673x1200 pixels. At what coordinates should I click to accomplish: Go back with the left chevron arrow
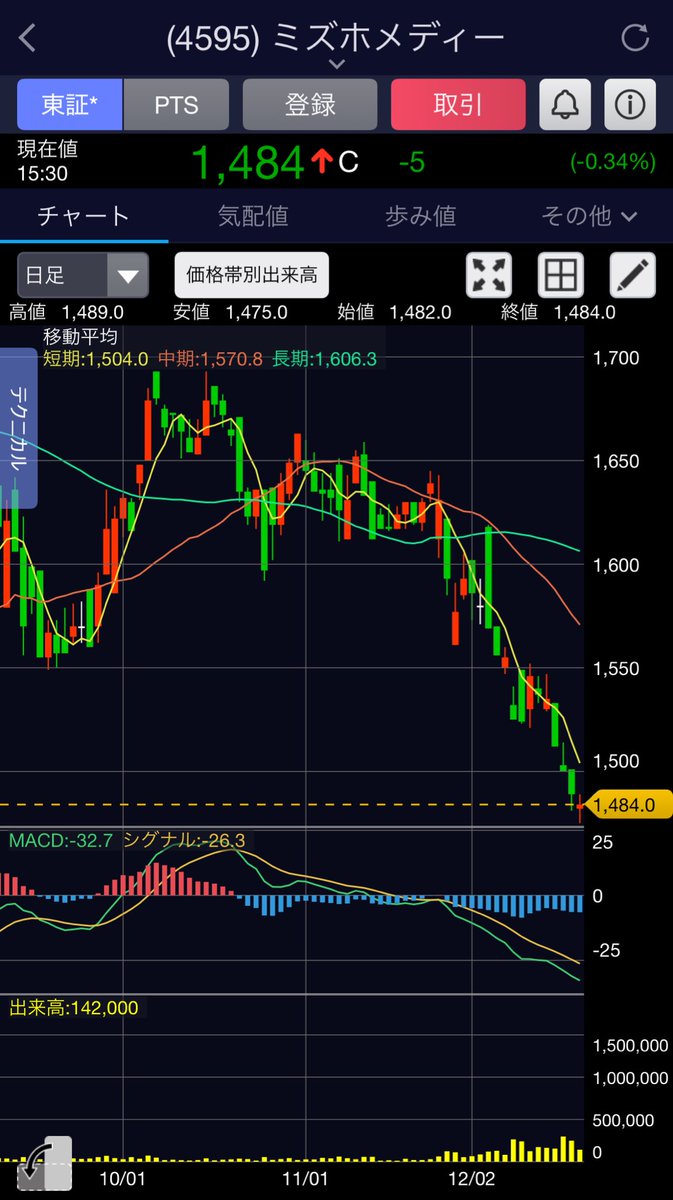click(x=28, y=39)
